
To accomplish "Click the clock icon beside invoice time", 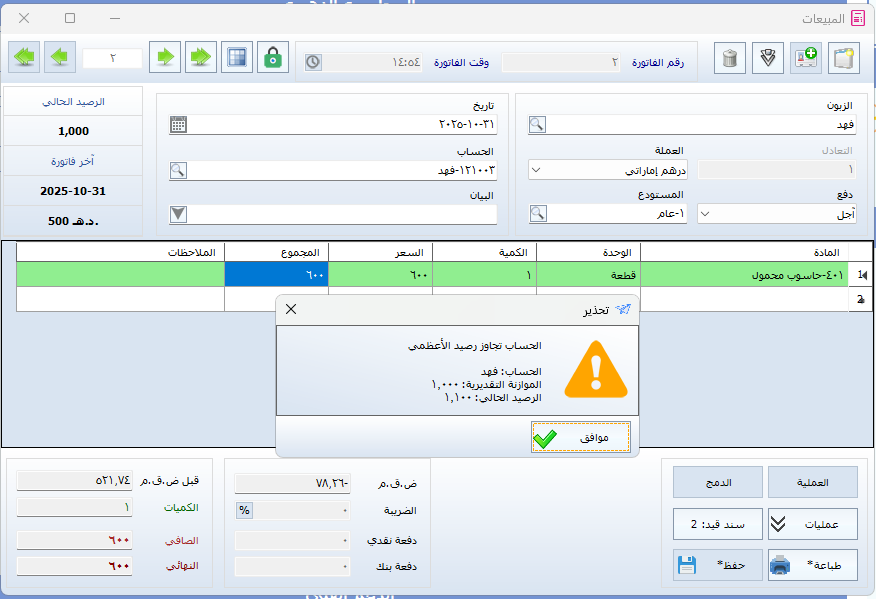I will [x=313, y=62].
